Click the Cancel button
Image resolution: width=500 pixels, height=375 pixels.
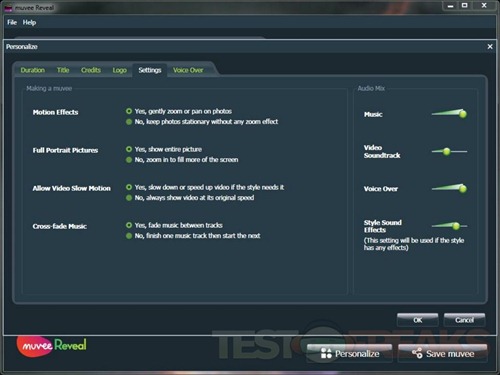pyautogui.click(x=464, y=320)
